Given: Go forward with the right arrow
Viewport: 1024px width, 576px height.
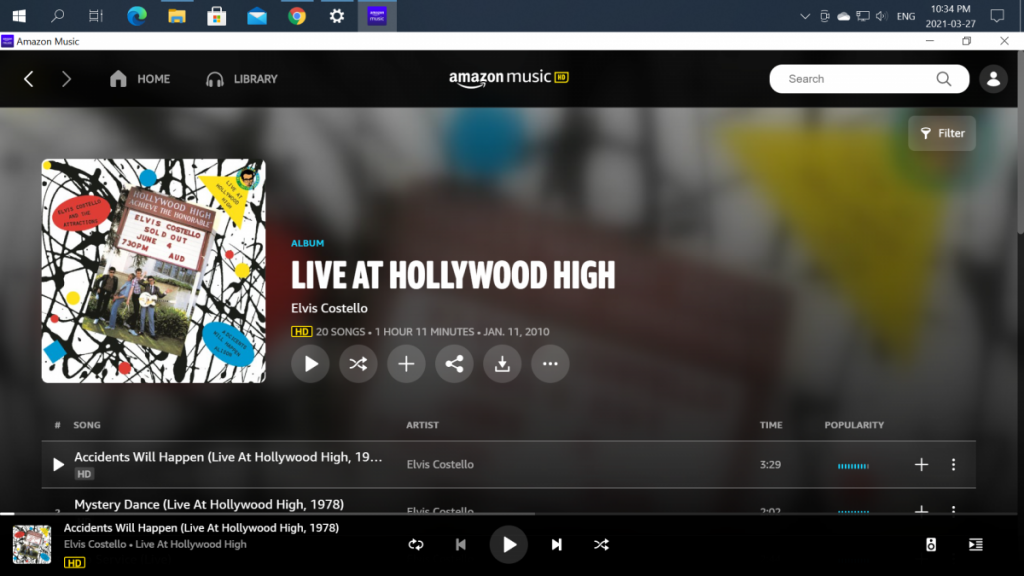Looking at the screenshot, I should tap(66, 79).
